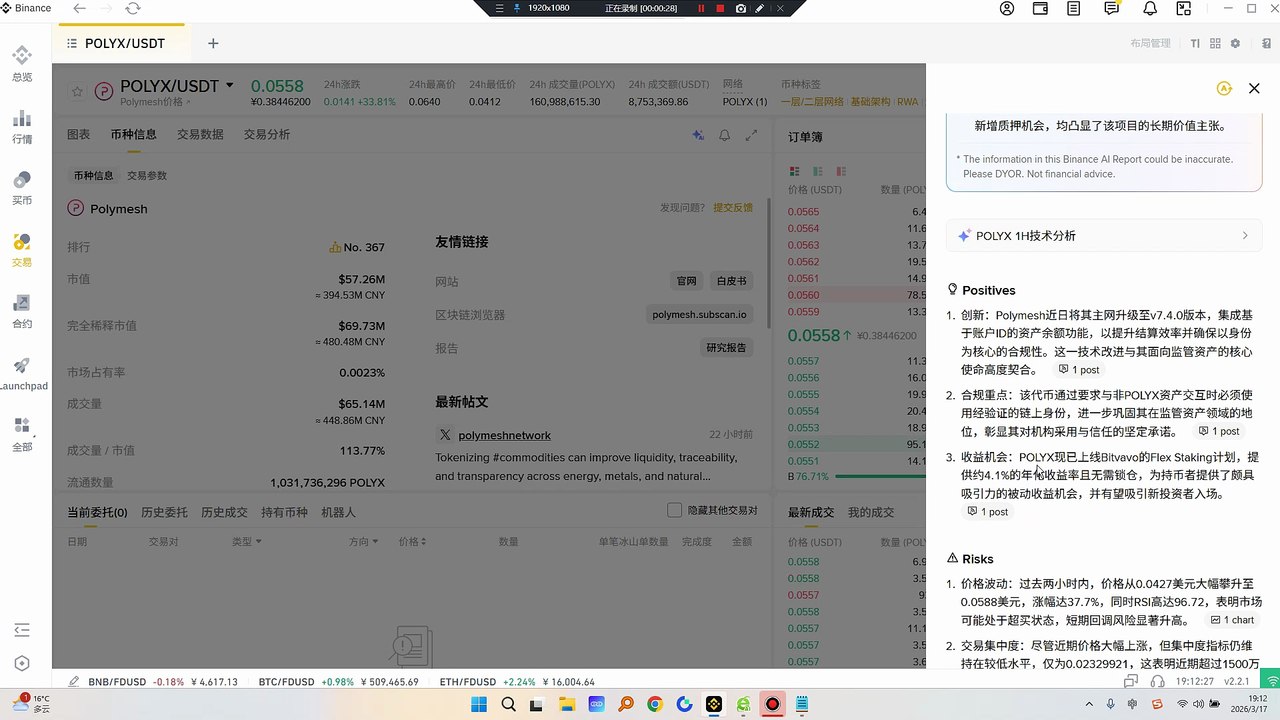Screen dimensions: 1280x720
Task: Set price alert bell for POLYX
Action: click(725, 135)
